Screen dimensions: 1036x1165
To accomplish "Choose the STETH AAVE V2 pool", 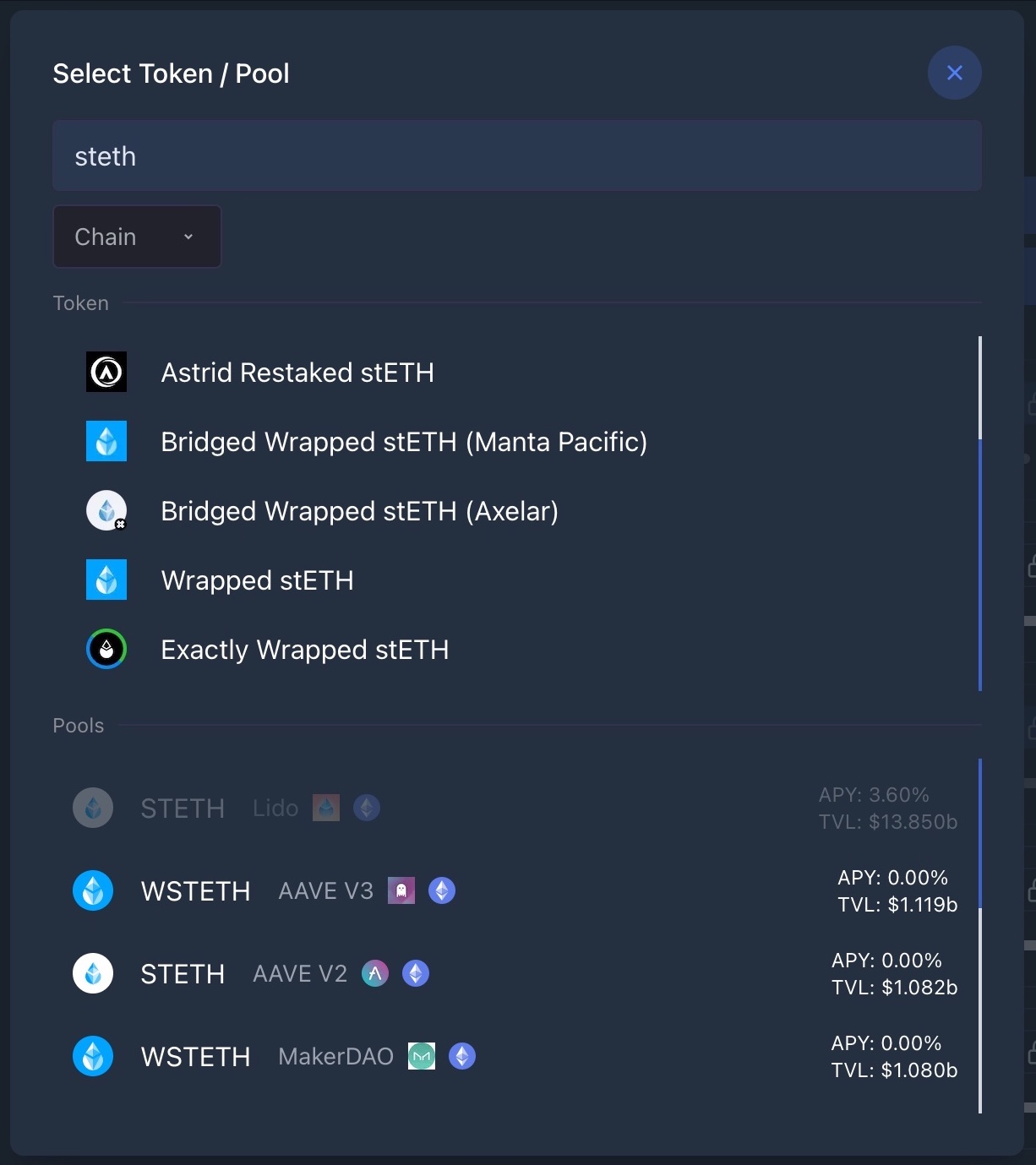I will click(183, 974).
